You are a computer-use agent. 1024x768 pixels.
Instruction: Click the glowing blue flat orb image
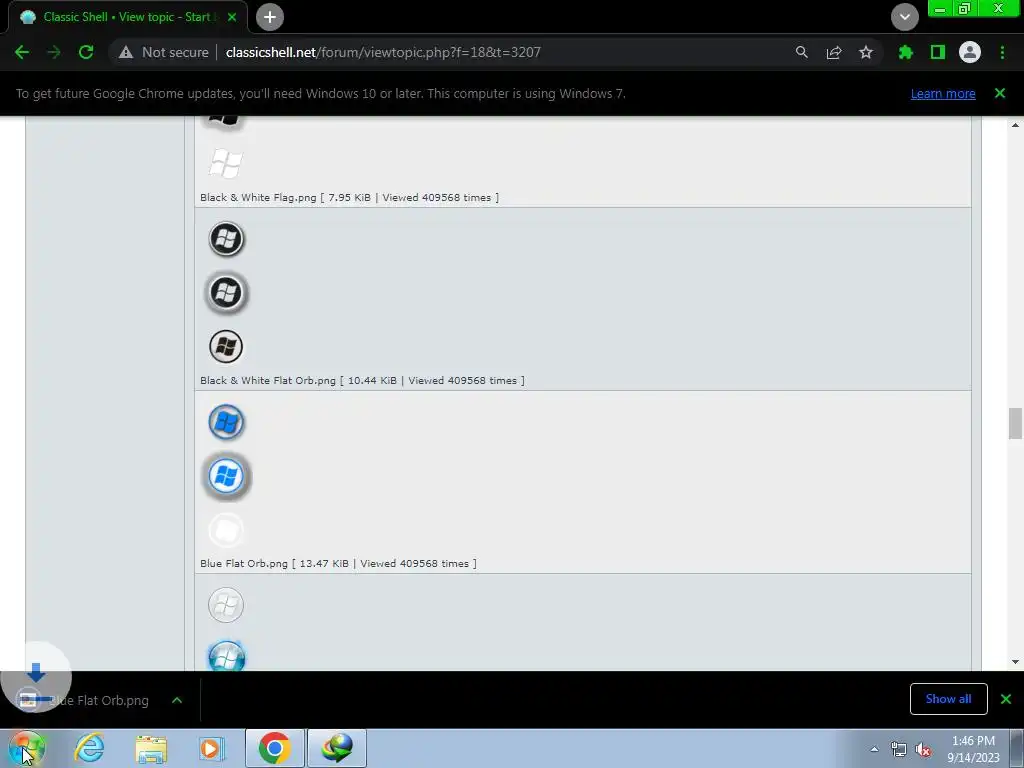coord(226,476)
